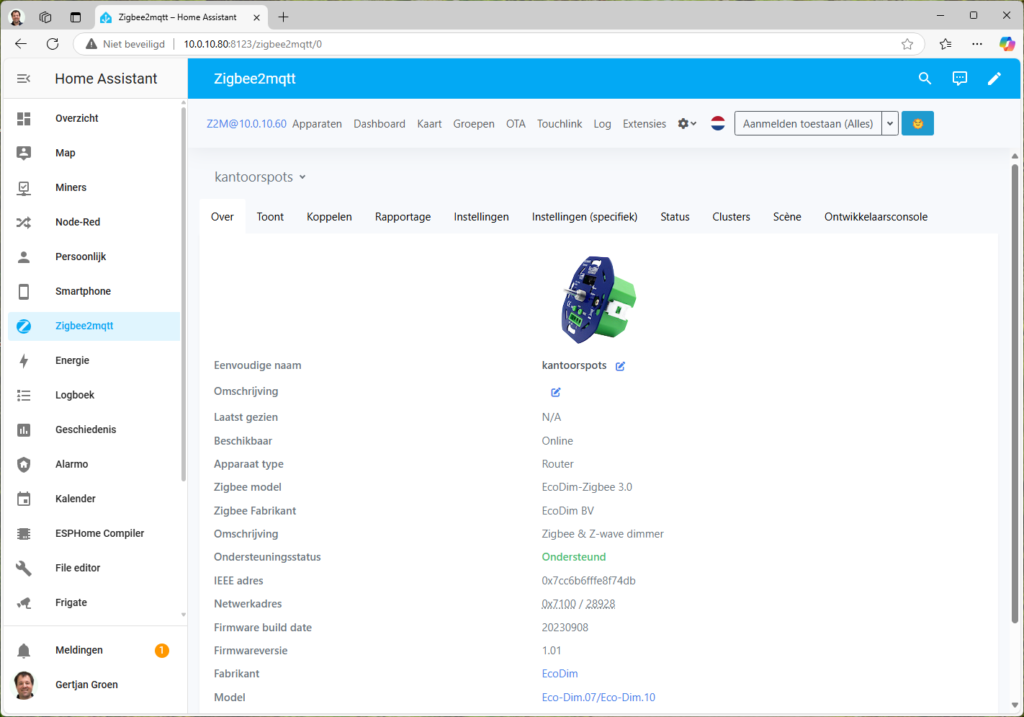Click Aanmelden toestaan (Alles) button
Viewport: 1024px width, 717px height.
point(807,124)
